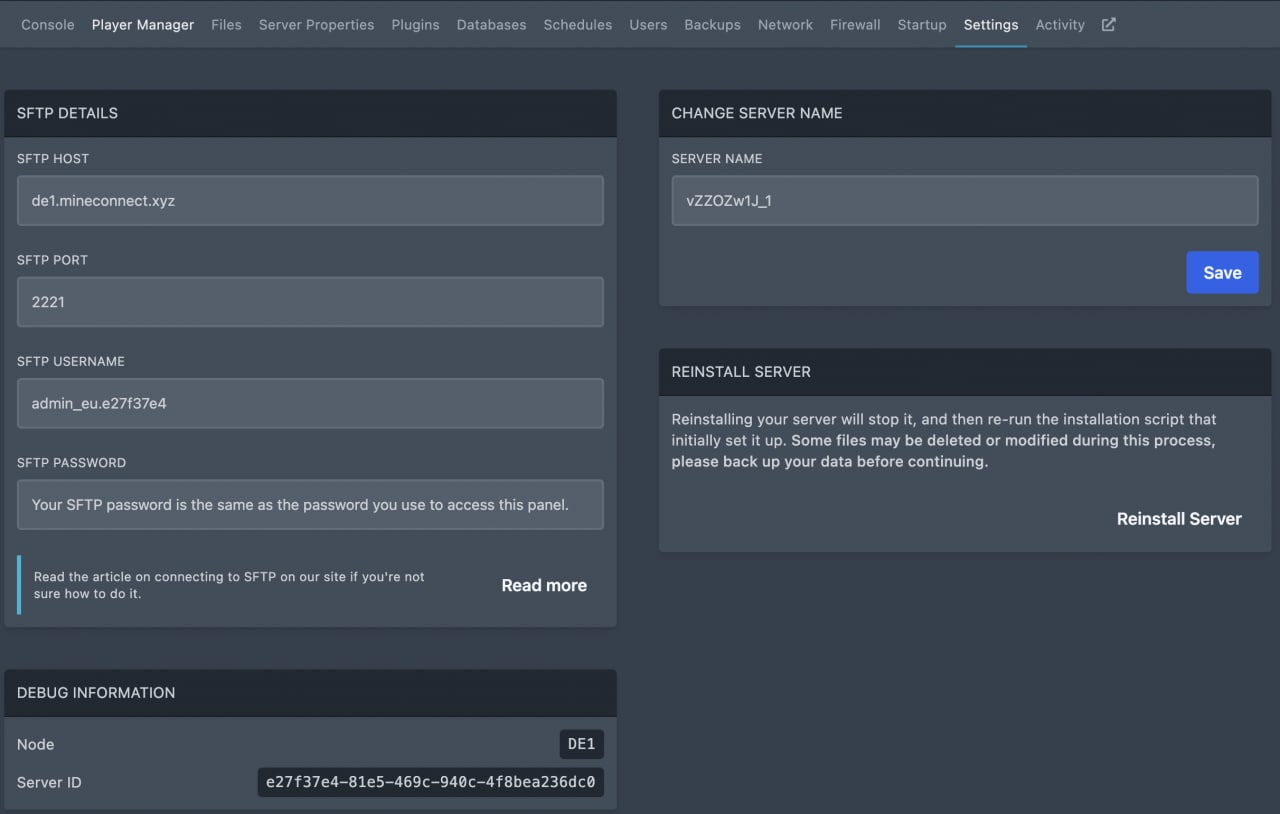Click the DE1 node badge

(x=581, y=744)
